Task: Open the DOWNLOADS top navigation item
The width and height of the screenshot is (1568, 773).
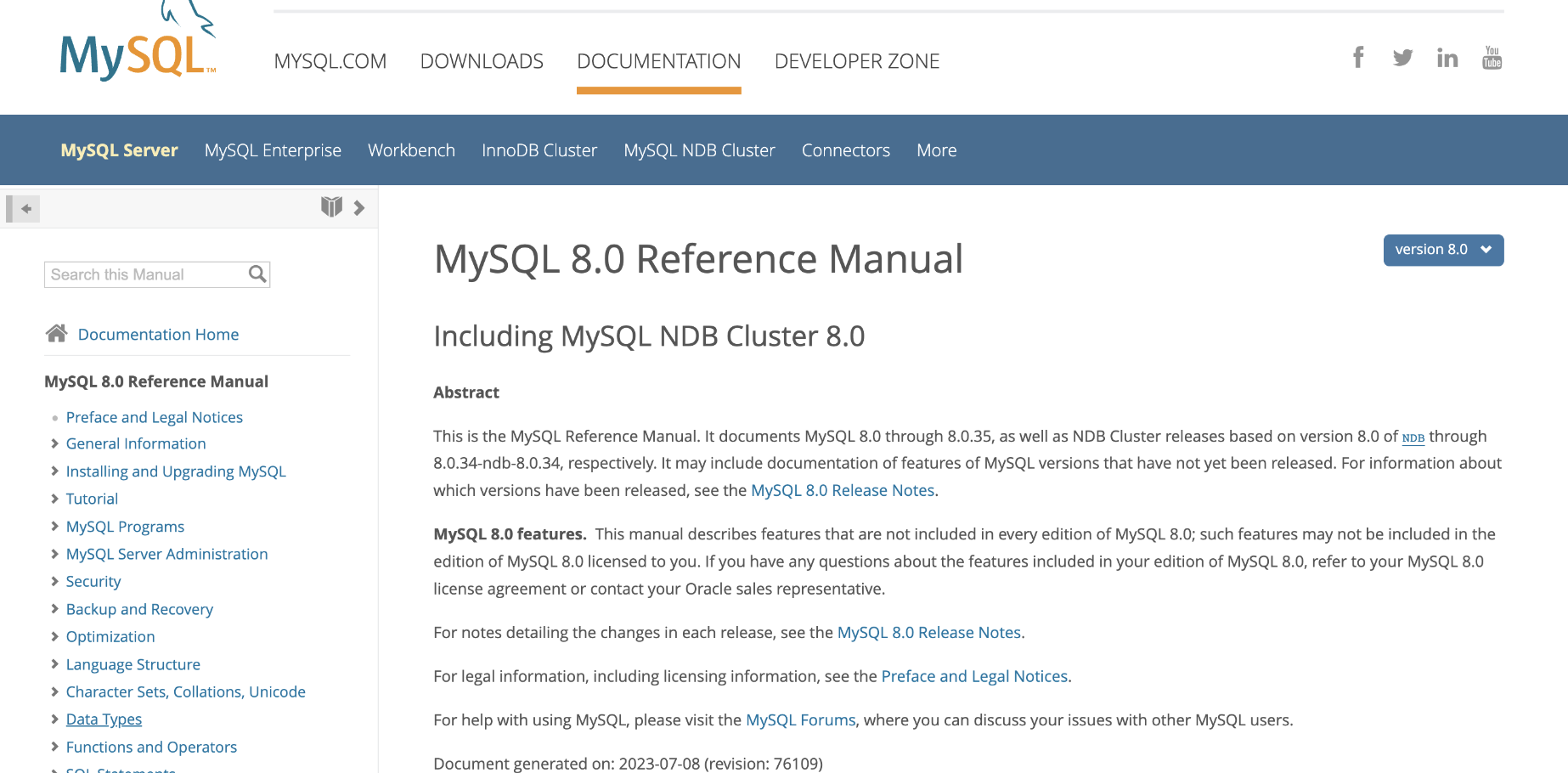Action: click(x=482, y=61)
